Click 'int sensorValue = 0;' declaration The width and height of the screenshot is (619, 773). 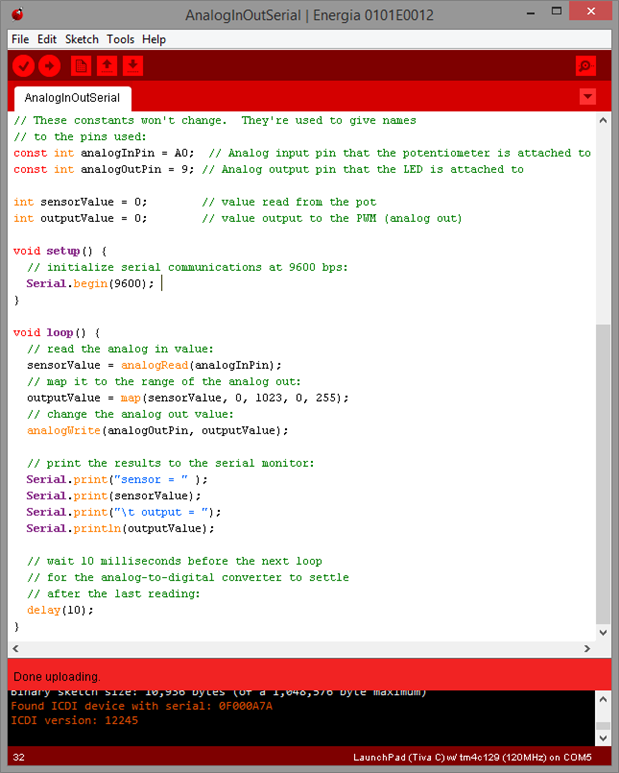point(80,202)
